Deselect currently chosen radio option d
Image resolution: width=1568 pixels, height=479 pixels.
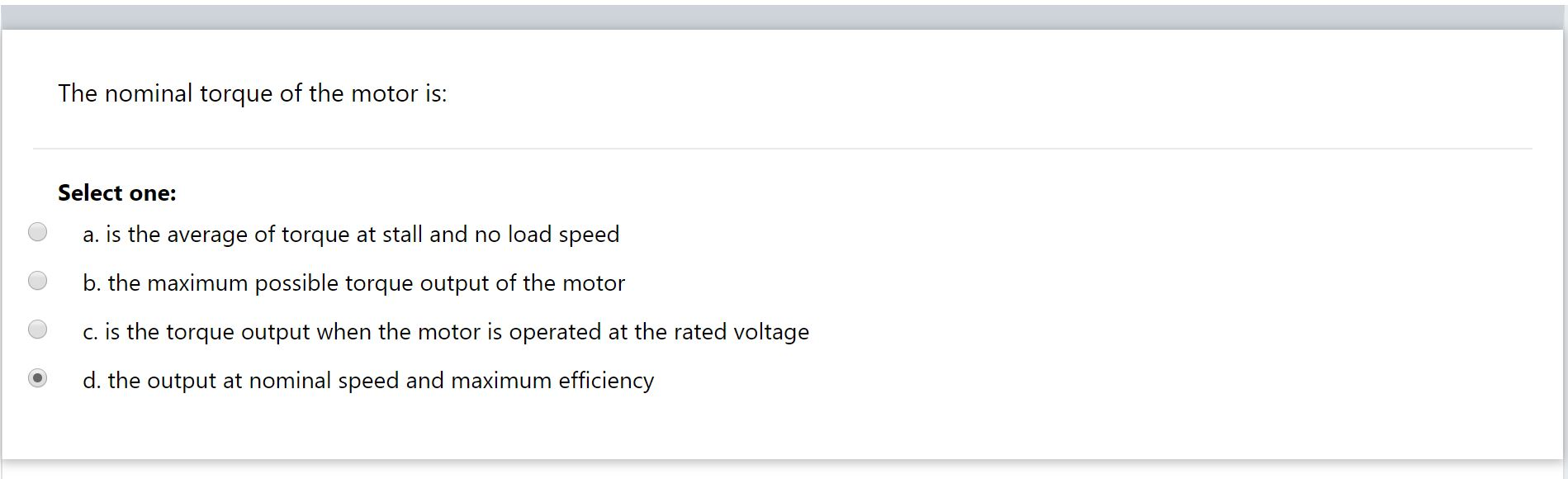pos(37,380)
